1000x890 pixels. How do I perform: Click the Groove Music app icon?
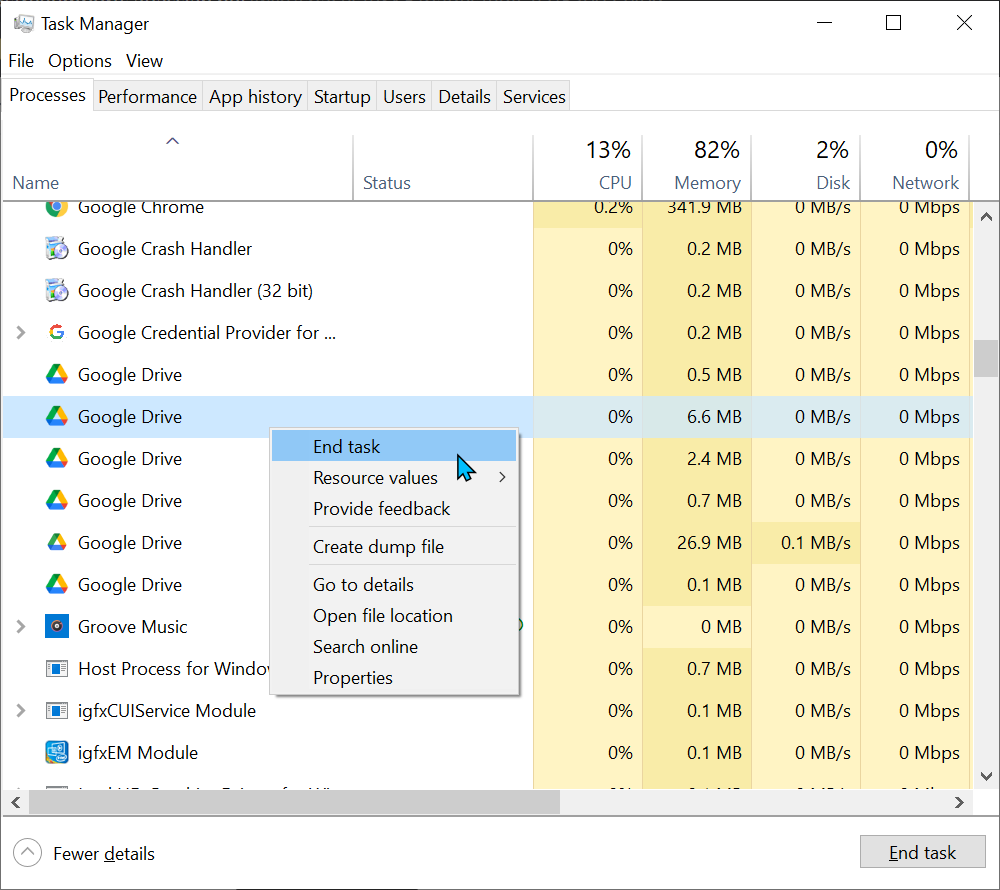(57, 627)
